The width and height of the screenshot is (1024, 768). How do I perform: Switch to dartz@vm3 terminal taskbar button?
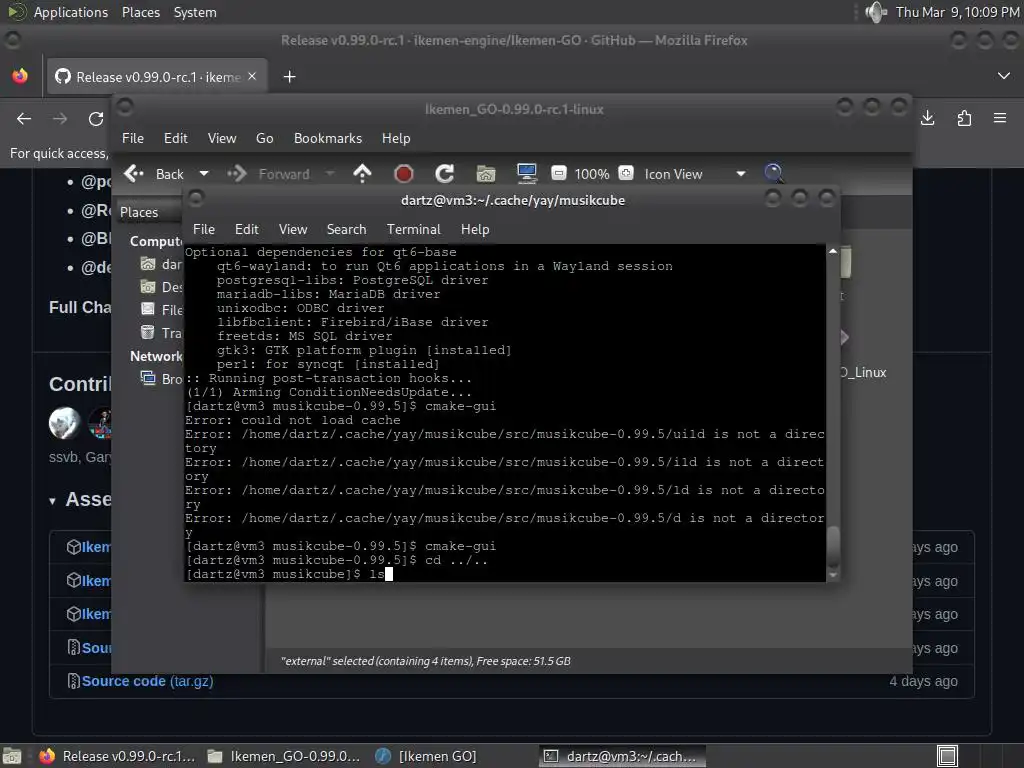click(x=622, y=756)
